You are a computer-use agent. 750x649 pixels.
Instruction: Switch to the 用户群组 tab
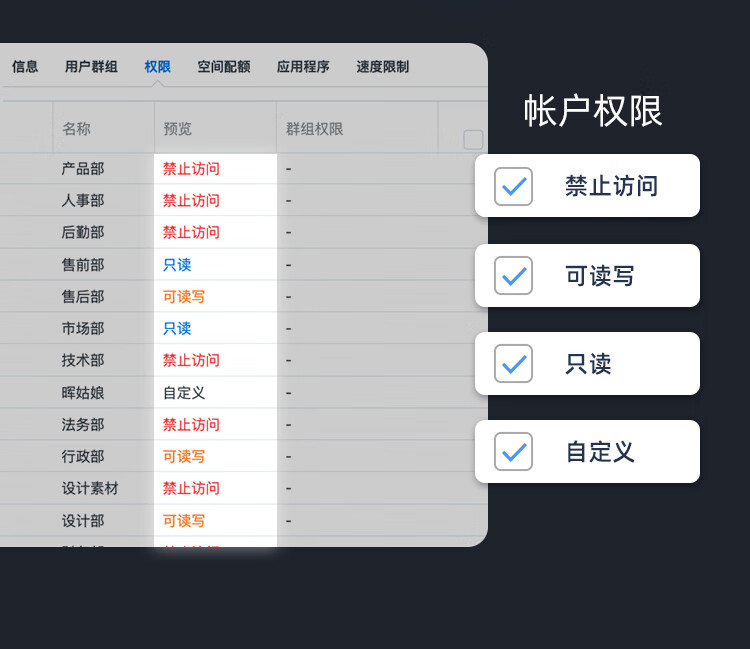(x=91, y=67)
